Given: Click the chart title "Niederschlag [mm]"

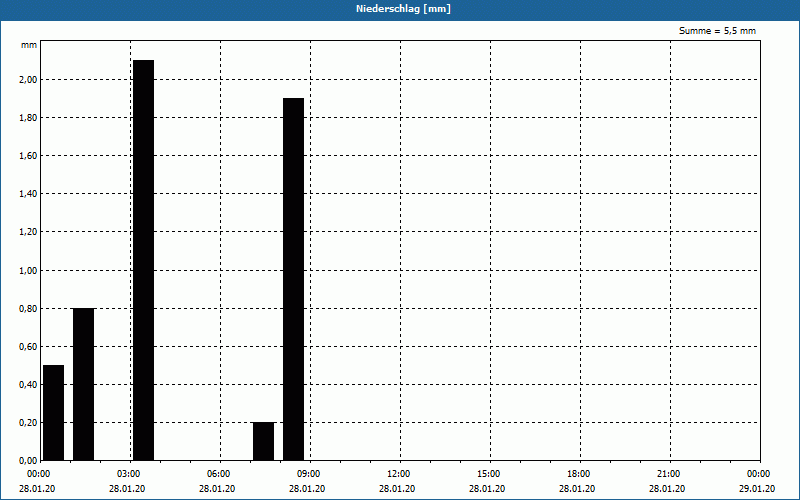Looking at the screenshot, I should pos(403,9).
